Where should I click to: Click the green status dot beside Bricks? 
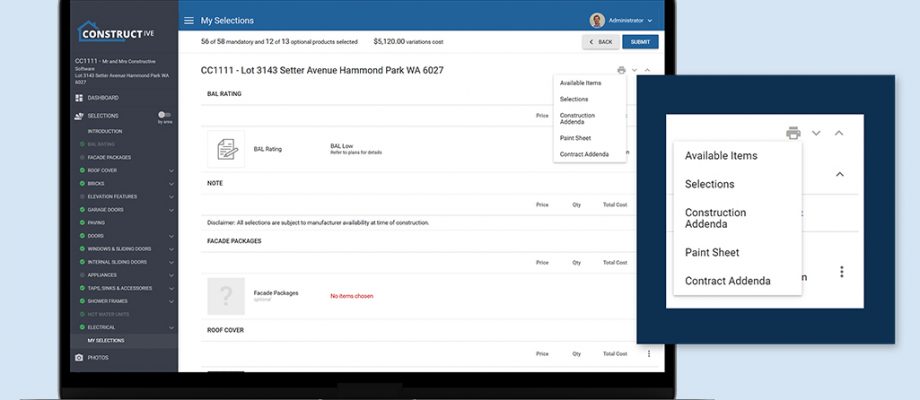[82, 184]
